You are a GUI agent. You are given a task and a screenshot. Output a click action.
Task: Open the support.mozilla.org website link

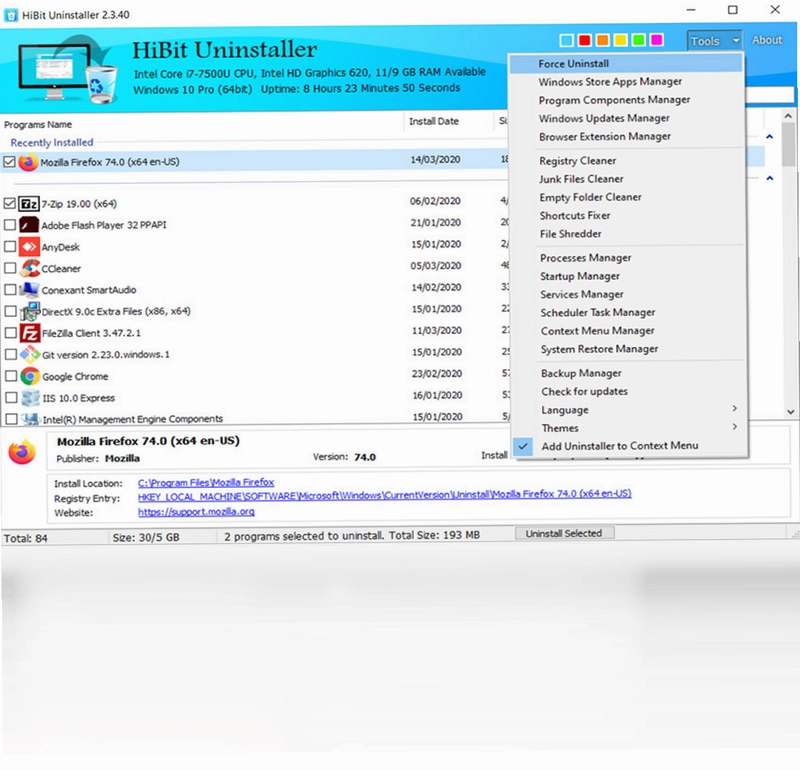pos(196,511)
